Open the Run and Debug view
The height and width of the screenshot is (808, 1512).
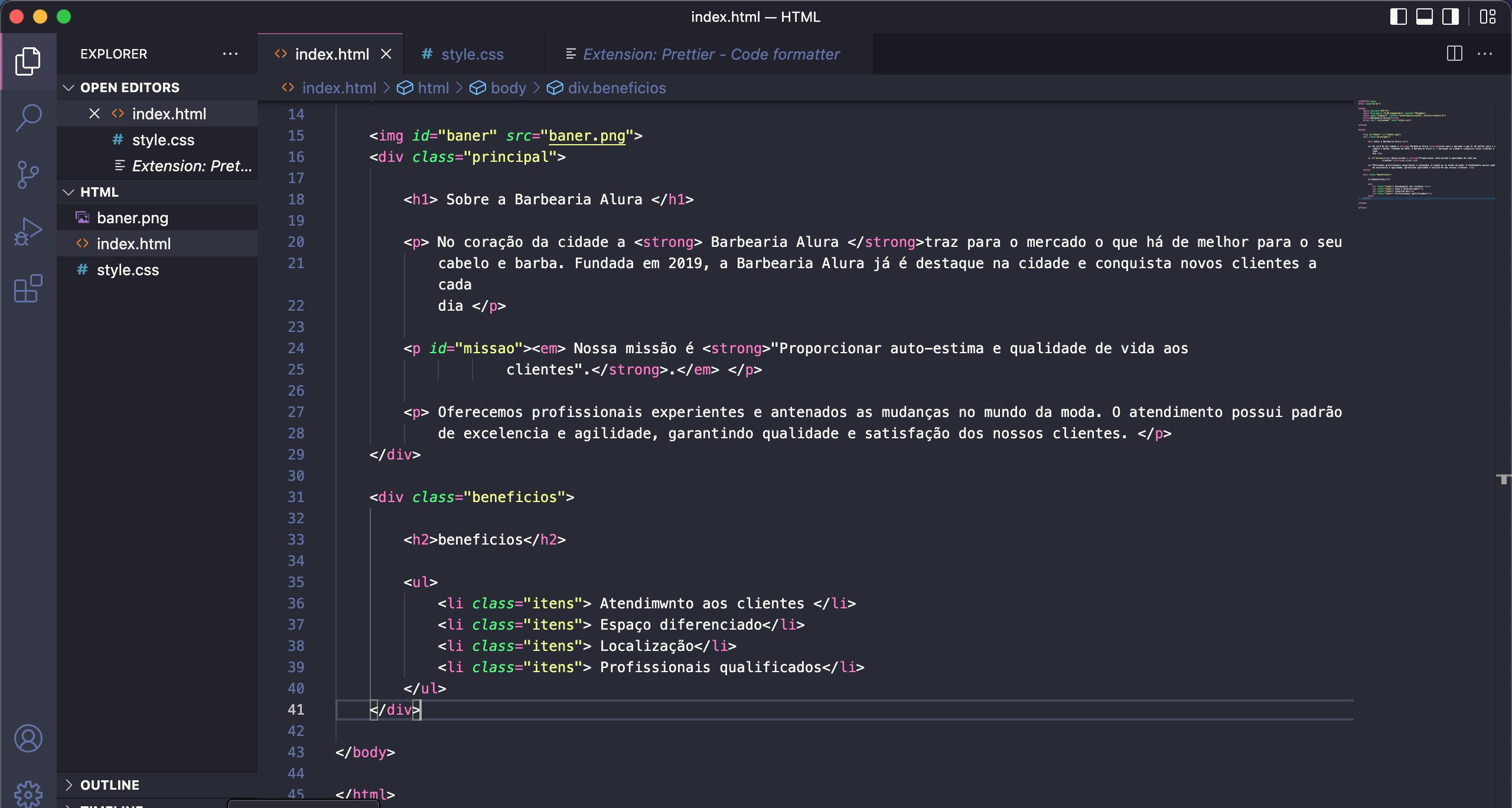coord(28,232)
